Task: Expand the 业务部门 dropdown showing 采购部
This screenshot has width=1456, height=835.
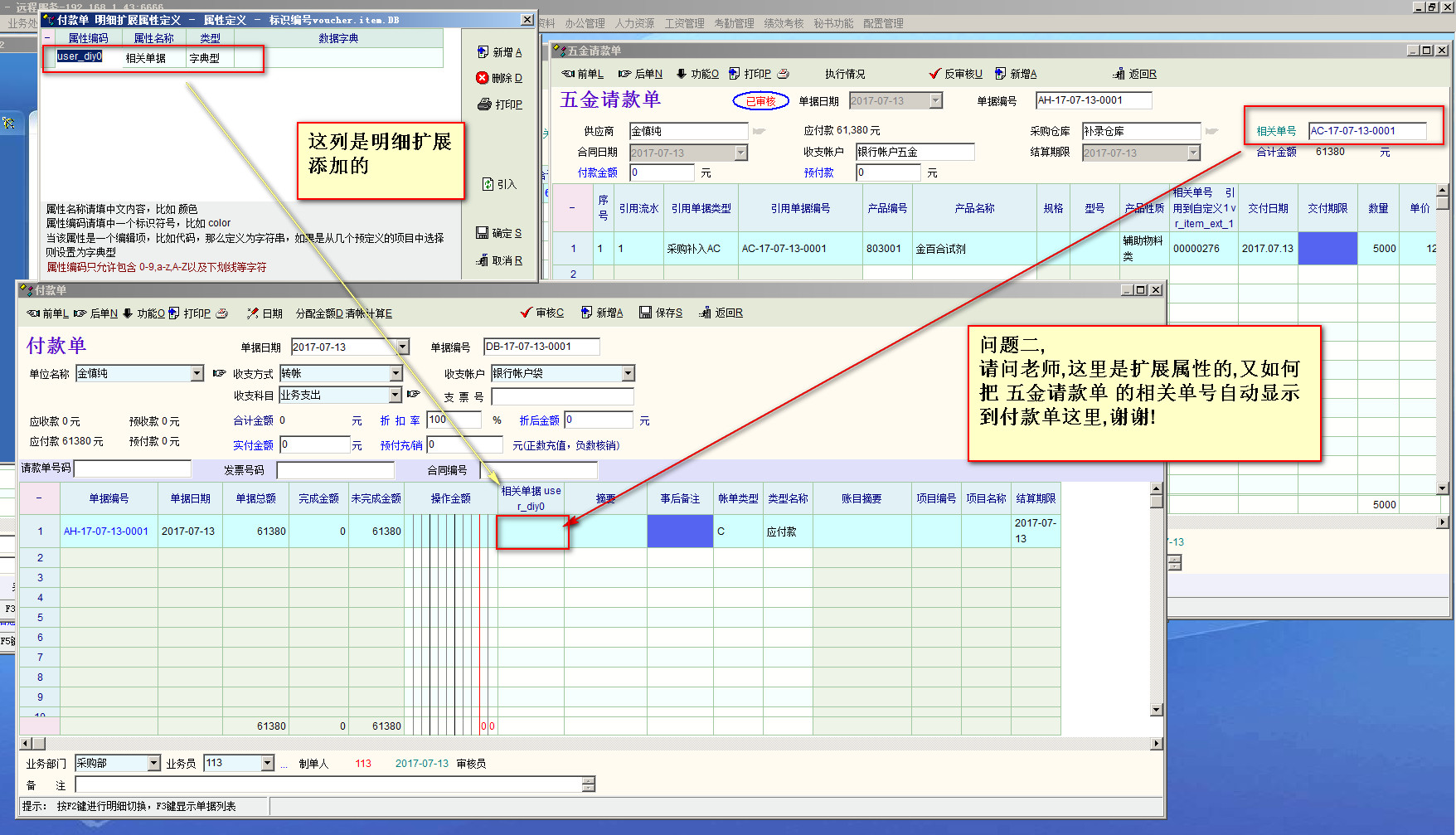Action: pyautogui.click(x=153, y=764)
